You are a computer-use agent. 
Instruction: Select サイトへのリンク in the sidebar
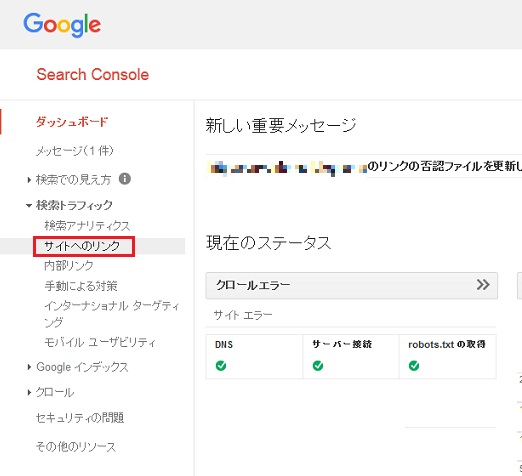click(82, 246)
